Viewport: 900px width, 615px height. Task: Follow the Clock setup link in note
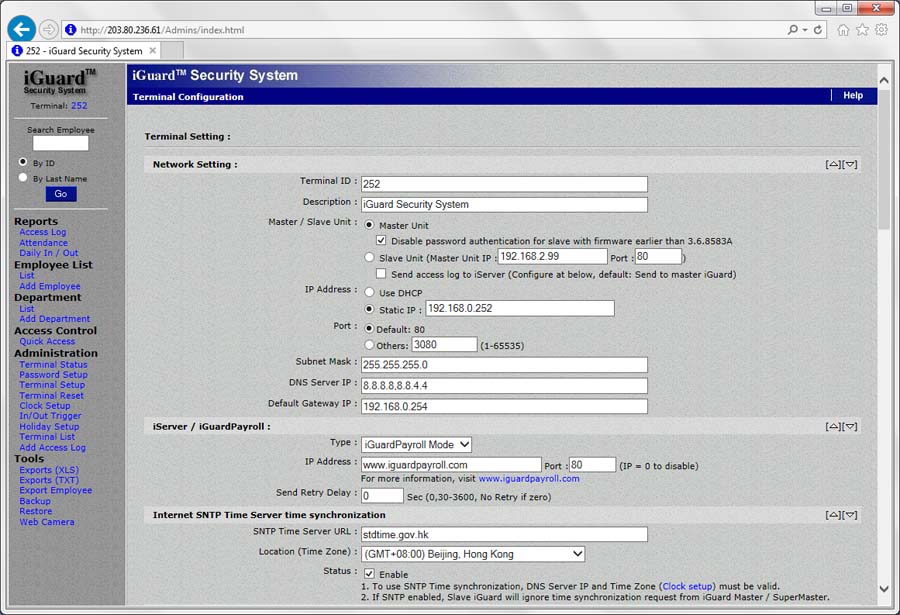tap(688, 586)
